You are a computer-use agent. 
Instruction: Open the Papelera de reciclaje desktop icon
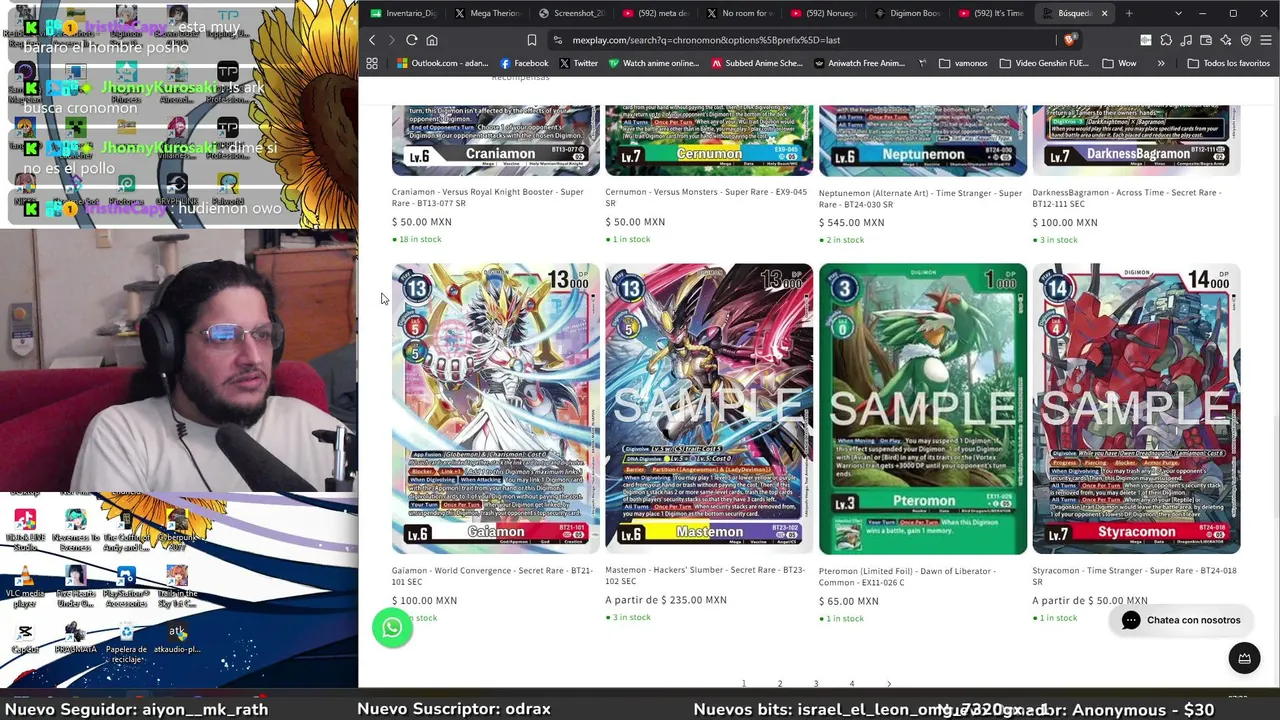[x=126, y=643]
